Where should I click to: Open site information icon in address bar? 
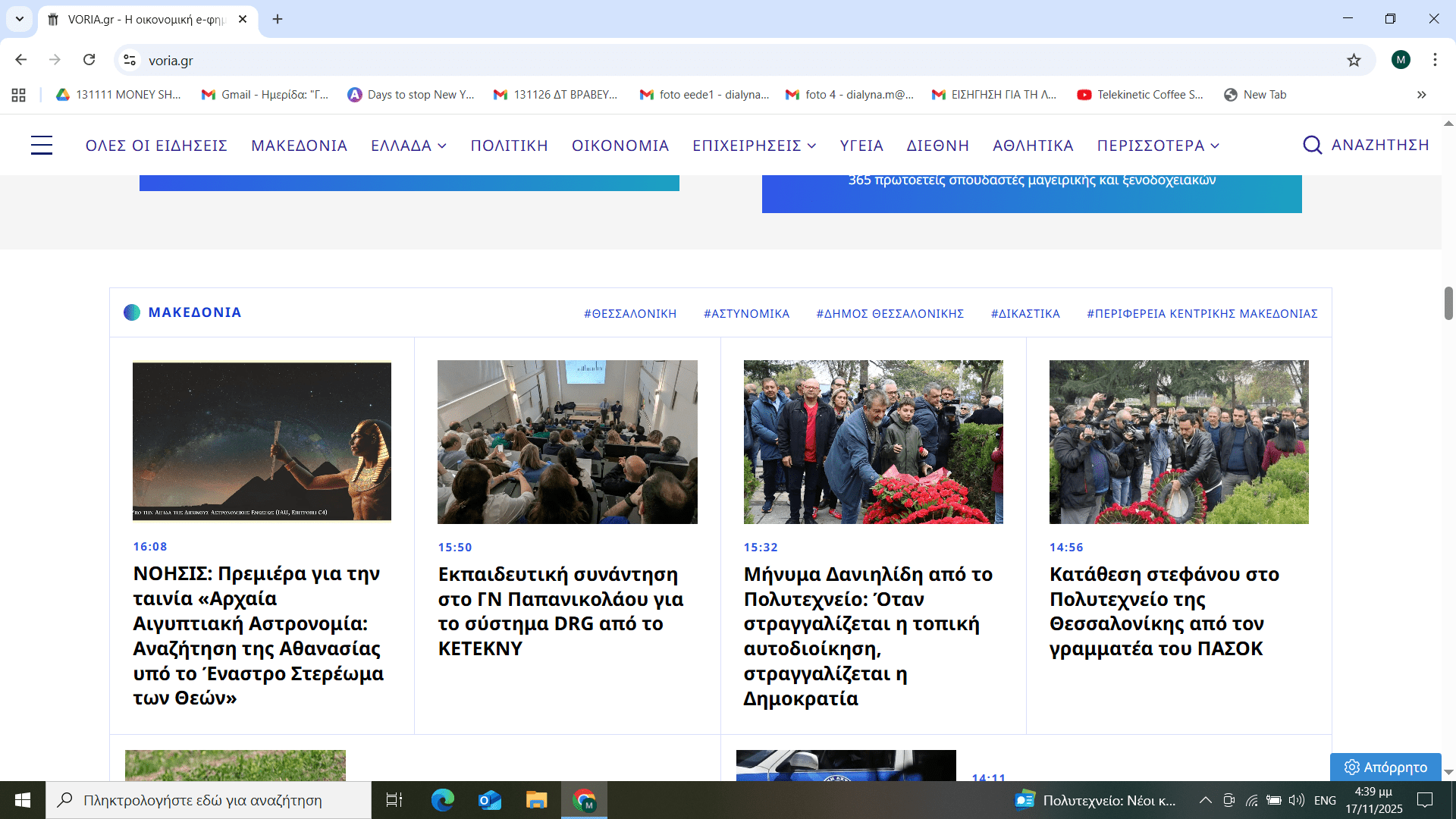point(130,60)
